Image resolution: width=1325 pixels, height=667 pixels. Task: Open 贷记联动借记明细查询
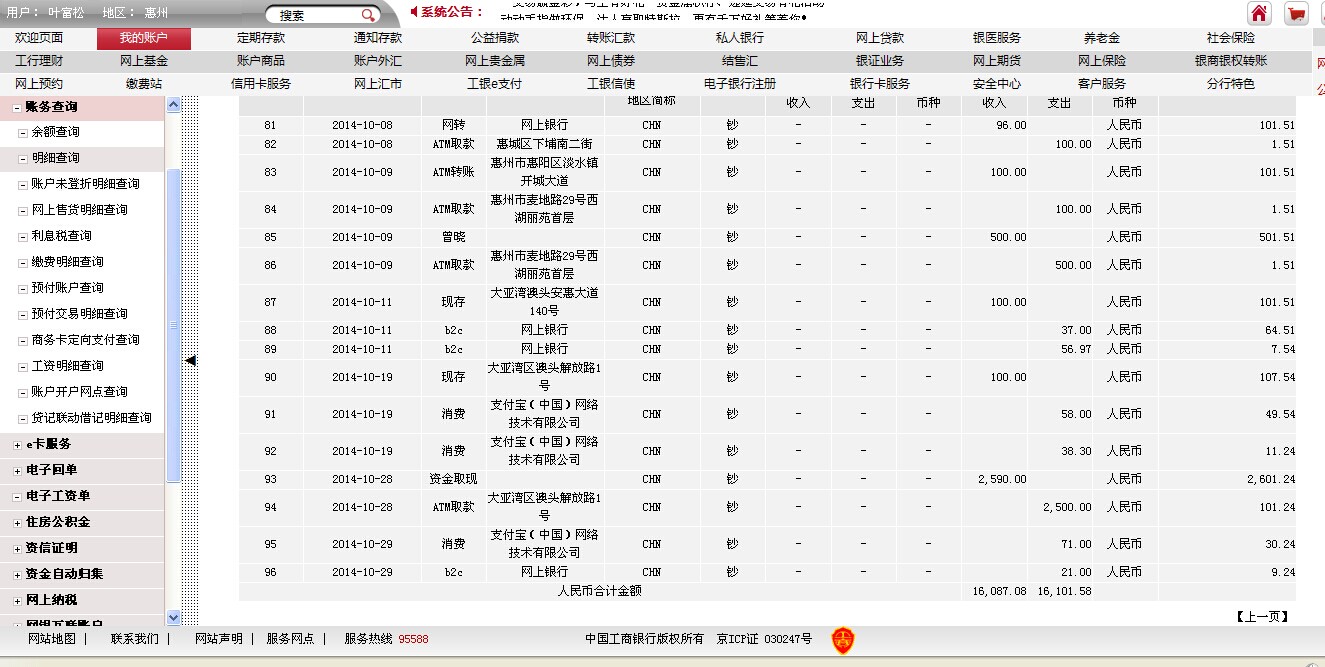(91, 418)
